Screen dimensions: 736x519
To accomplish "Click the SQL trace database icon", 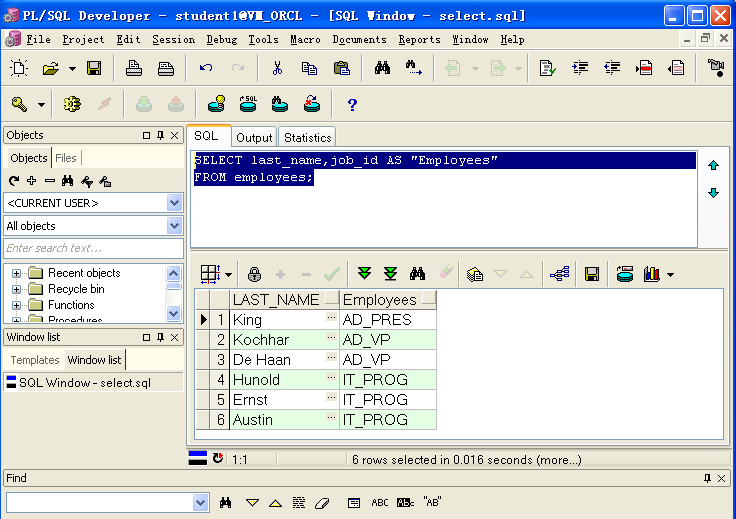I will (x=248, y=104).
